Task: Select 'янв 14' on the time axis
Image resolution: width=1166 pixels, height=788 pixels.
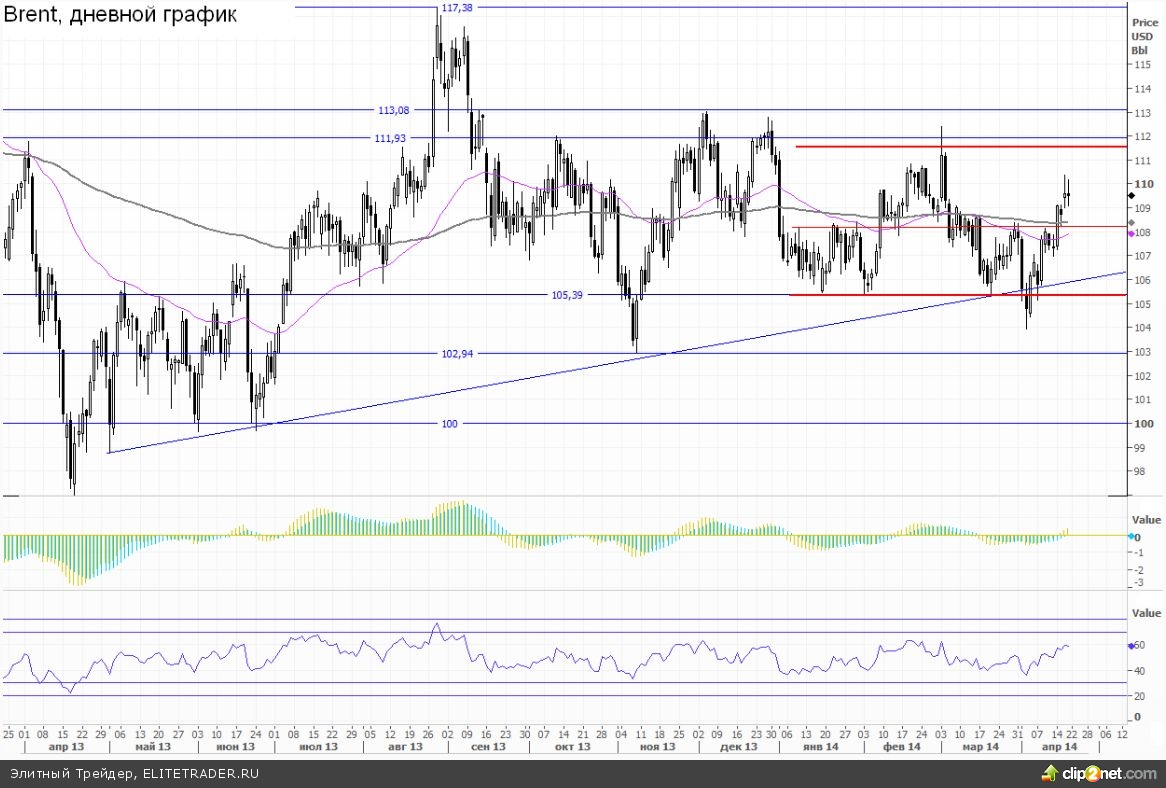Action: tap(823, 747)
